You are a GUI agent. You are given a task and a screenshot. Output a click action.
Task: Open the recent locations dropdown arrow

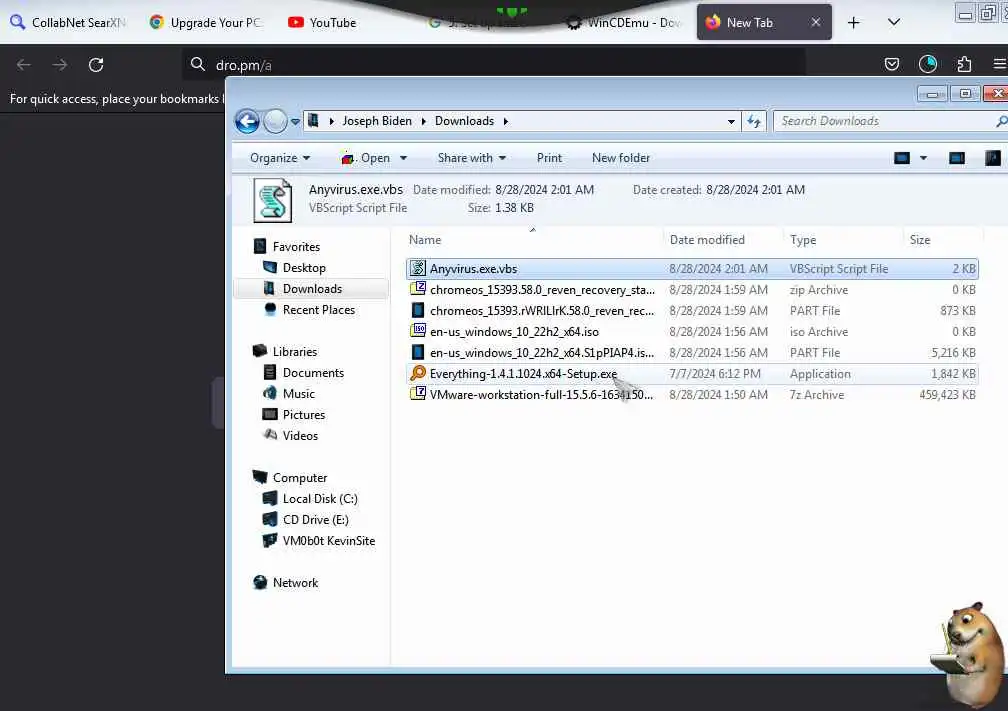pos(295,122)
